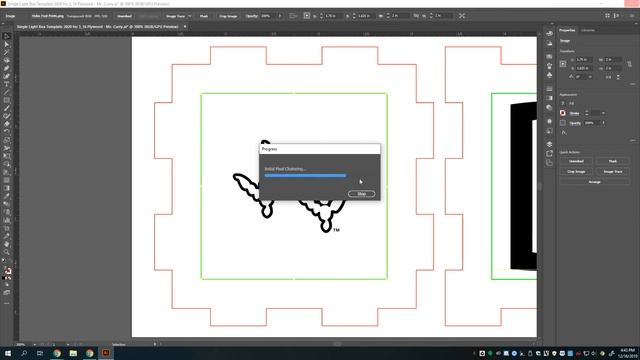
Task: Click Crop Image in Quick Actions
Action: (576, 171)
